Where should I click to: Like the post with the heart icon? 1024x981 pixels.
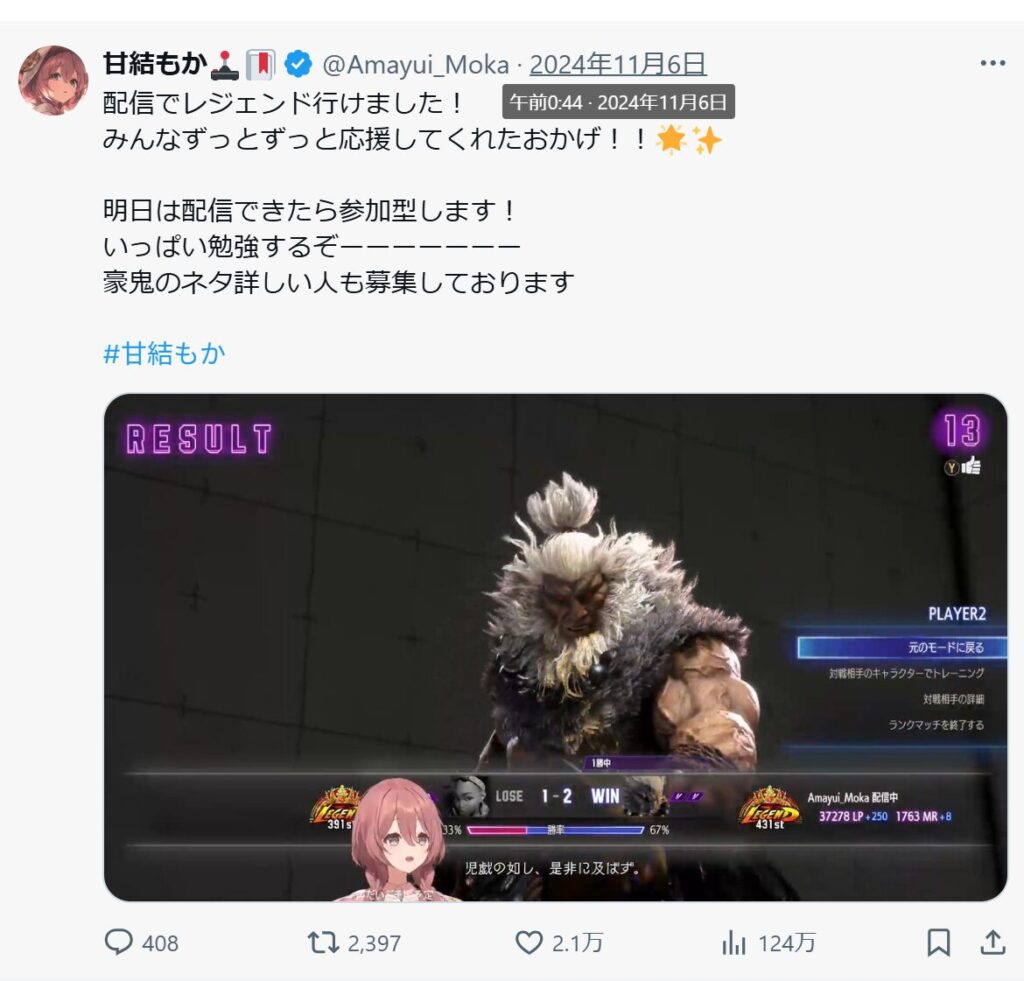coord(528,942)
